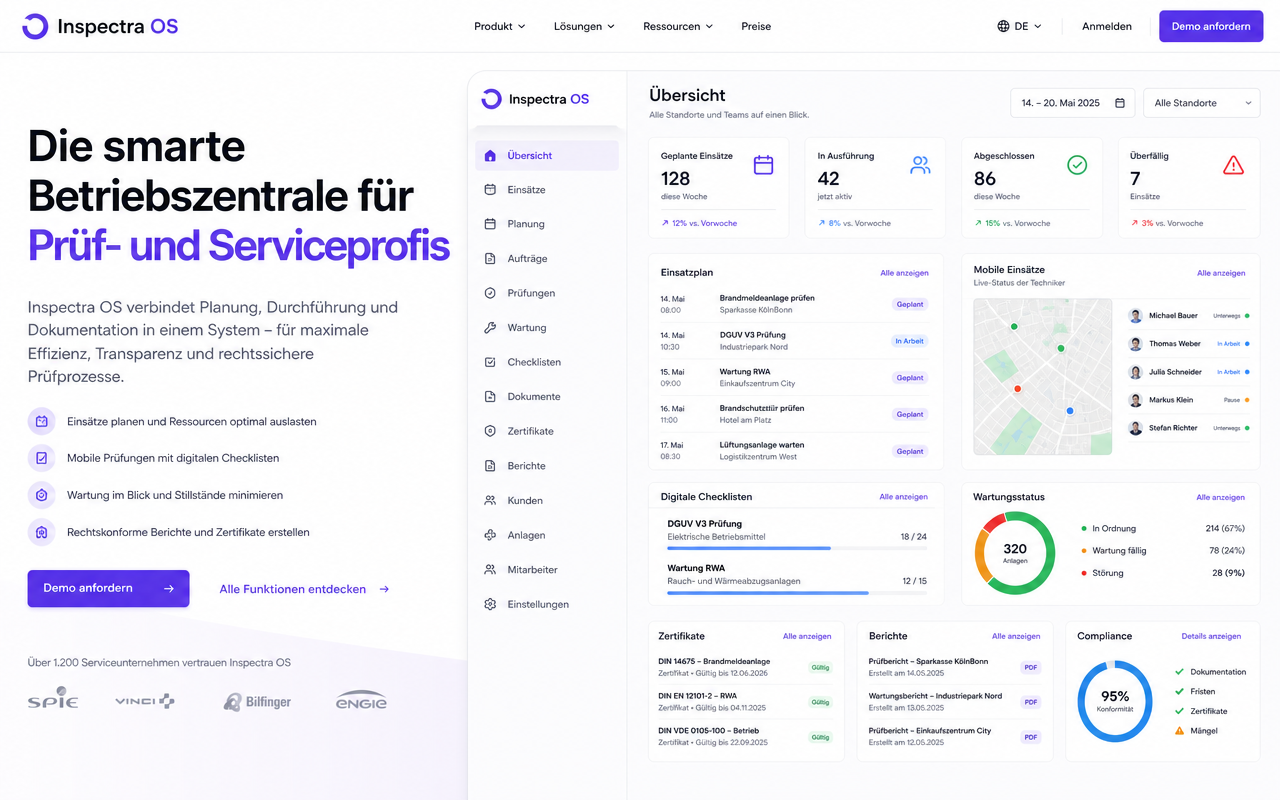This screenshot has height=800, width=1280.
Task: Click the Thomas Weber technician row
Action: (1189, 344)
